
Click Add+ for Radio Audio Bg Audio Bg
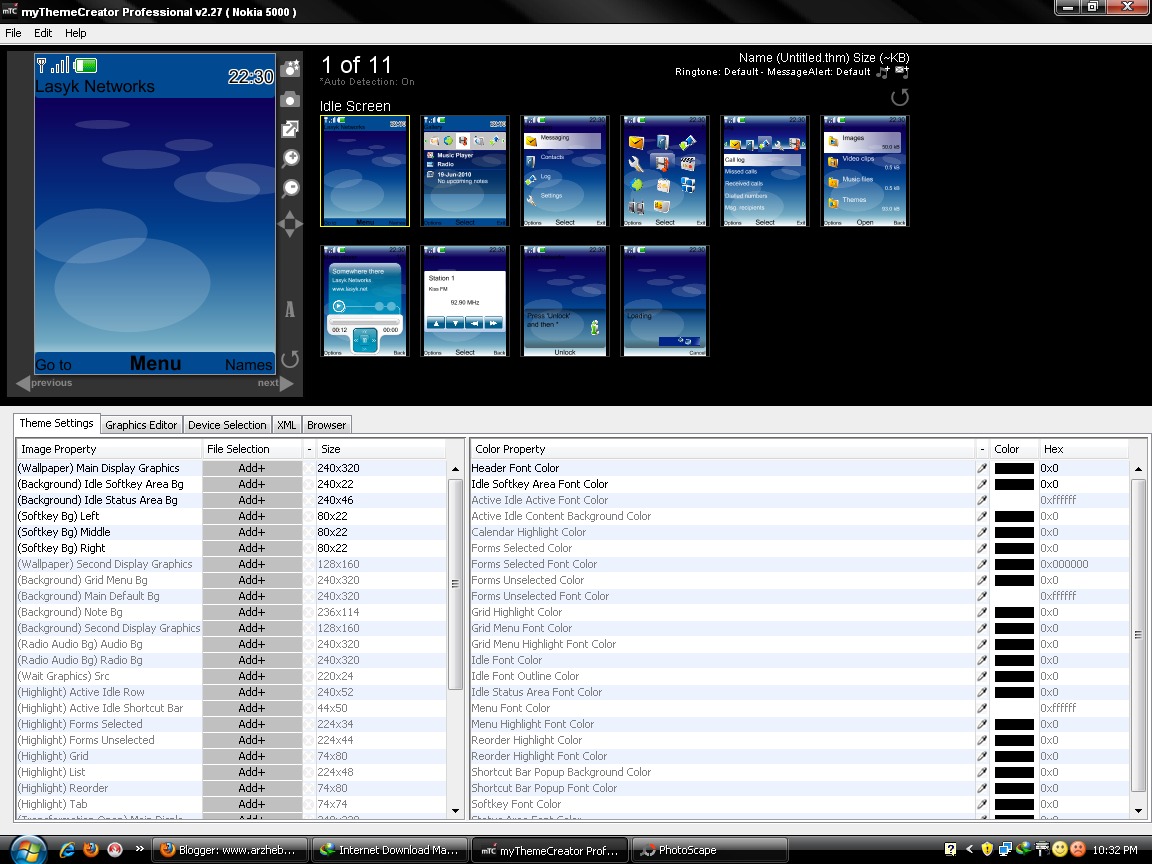click(251, 644)
